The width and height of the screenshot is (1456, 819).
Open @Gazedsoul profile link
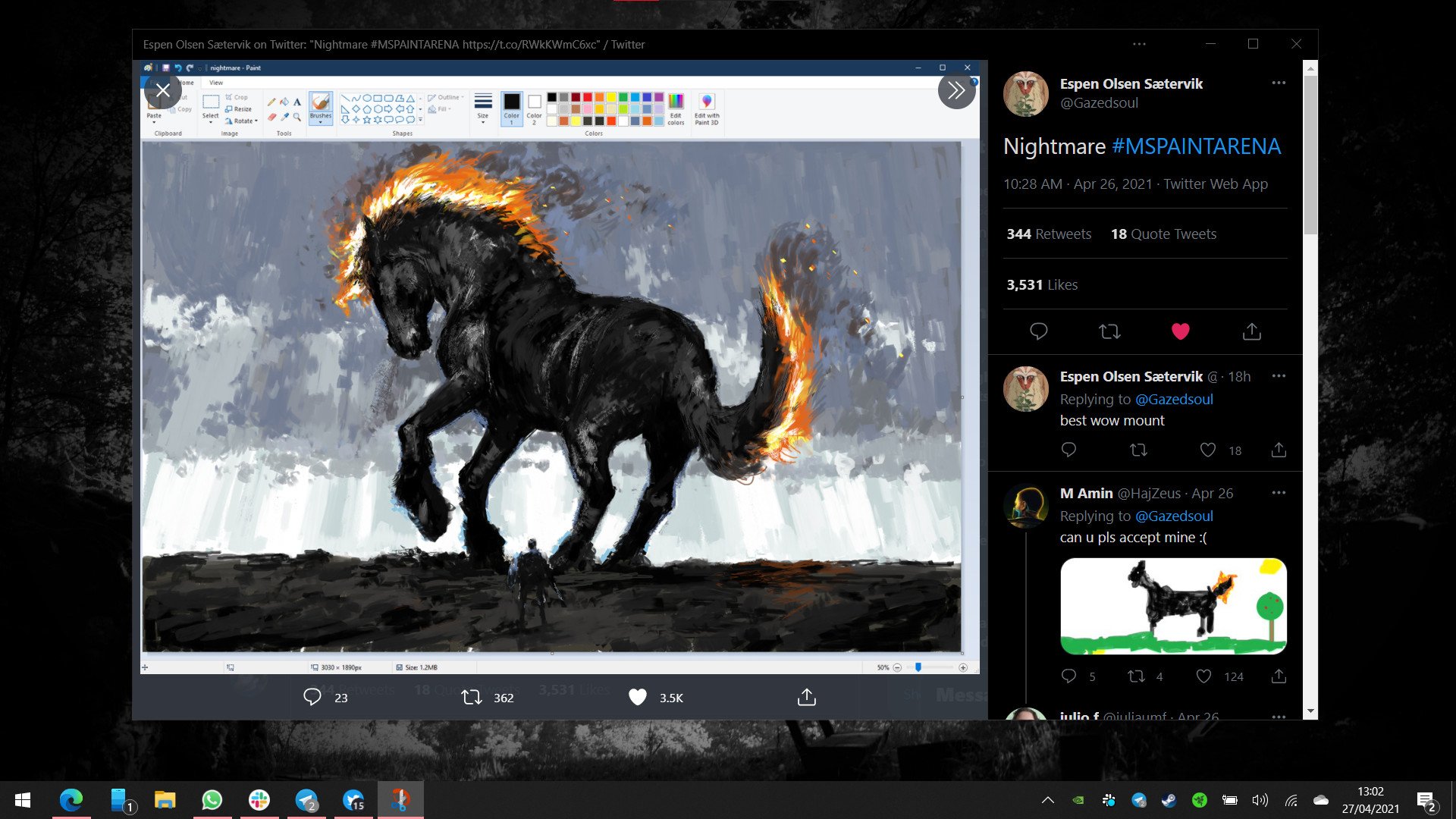click(1099, 102)
